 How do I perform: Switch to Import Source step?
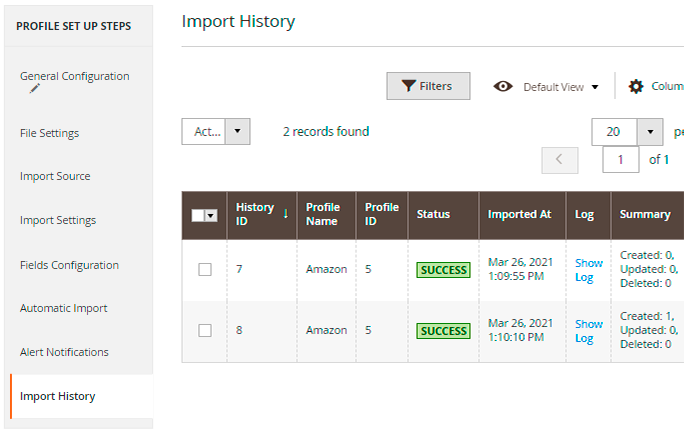55,176
